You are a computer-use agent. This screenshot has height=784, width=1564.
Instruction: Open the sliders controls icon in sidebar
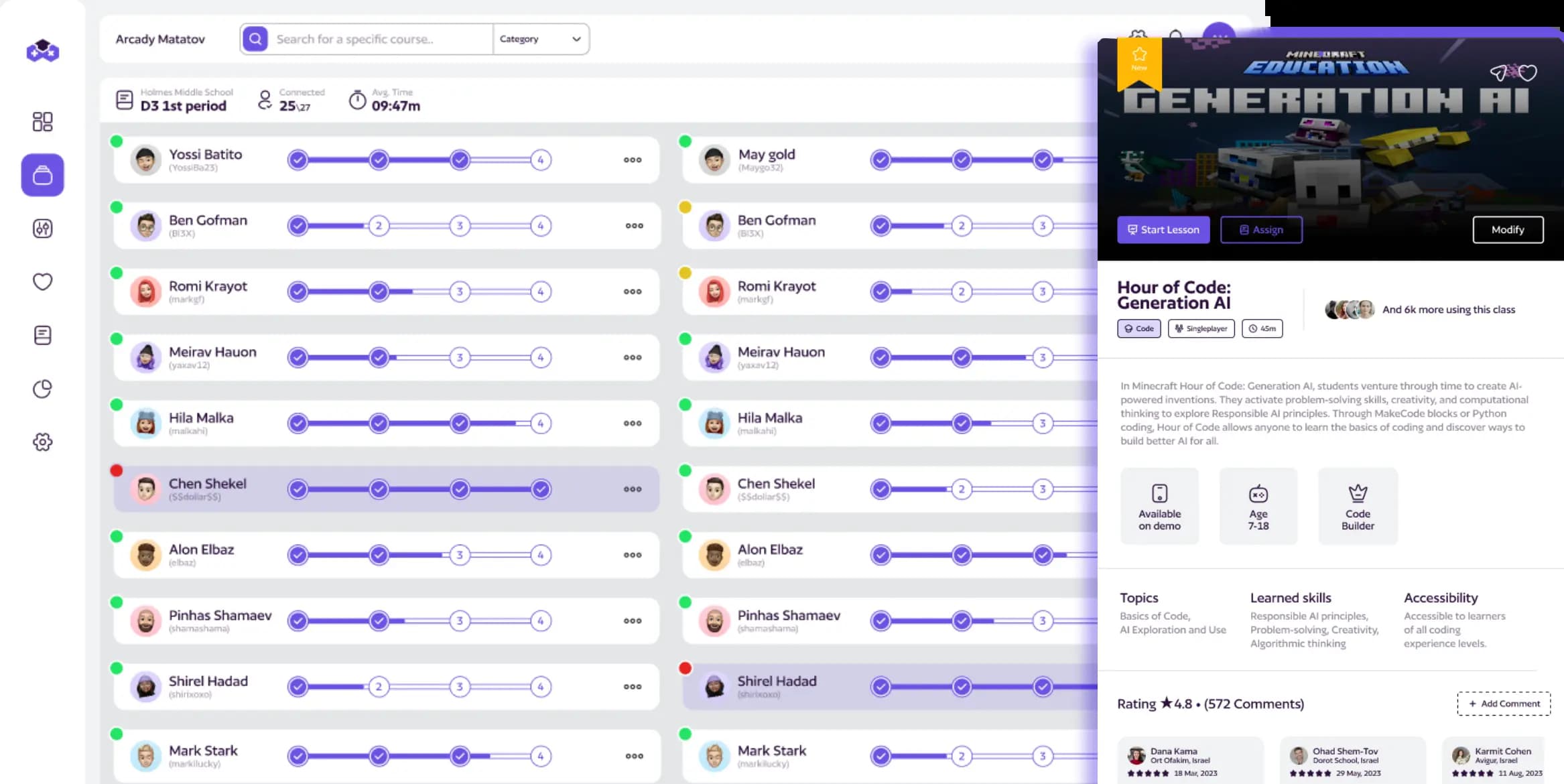click(x=42, y=228)
